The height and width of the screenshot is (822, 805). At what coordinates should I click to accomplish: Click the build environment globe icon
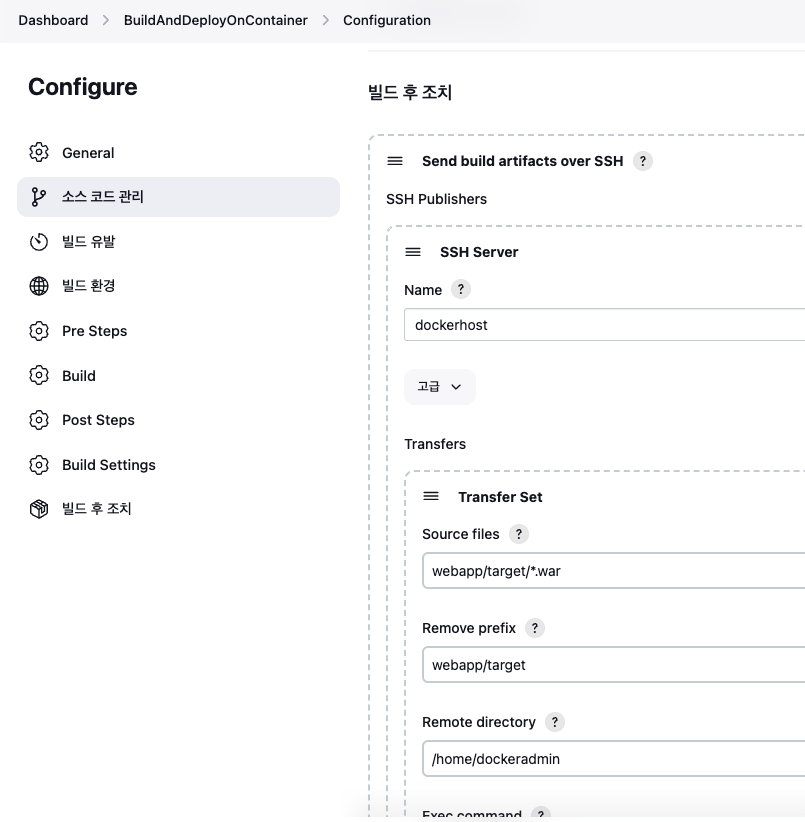point(39,286)
